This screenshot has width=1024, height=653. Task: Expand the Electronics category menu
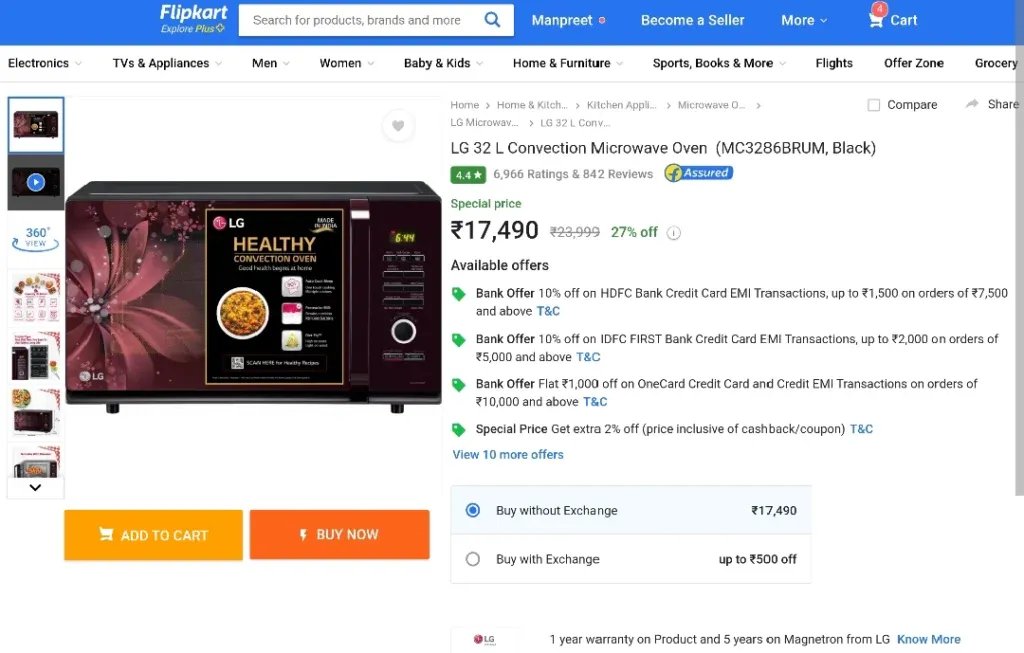pyautogui.click(x=44, y=63)
